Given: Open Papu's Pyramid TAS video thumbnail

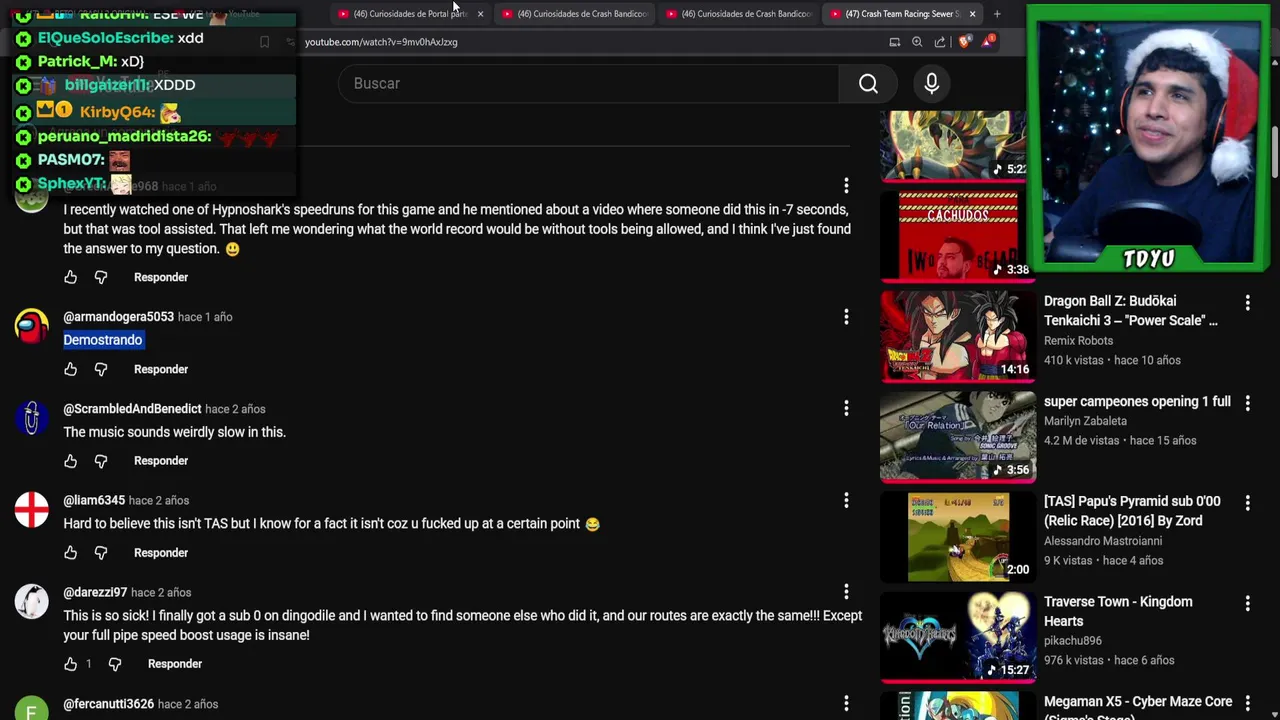Looking at the screenshot, I should coord(958,537).
